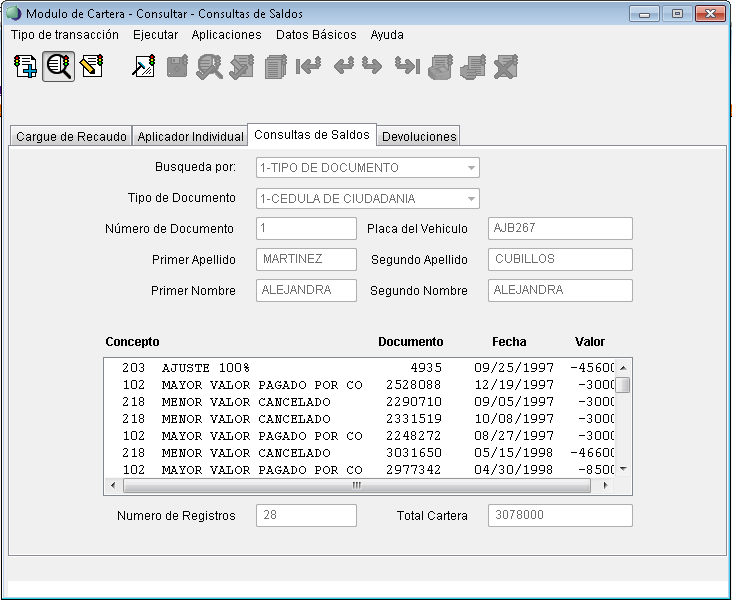Click the new record toolbar icon
This screenshot has width=732, height=600.
(x=26, y=67)
